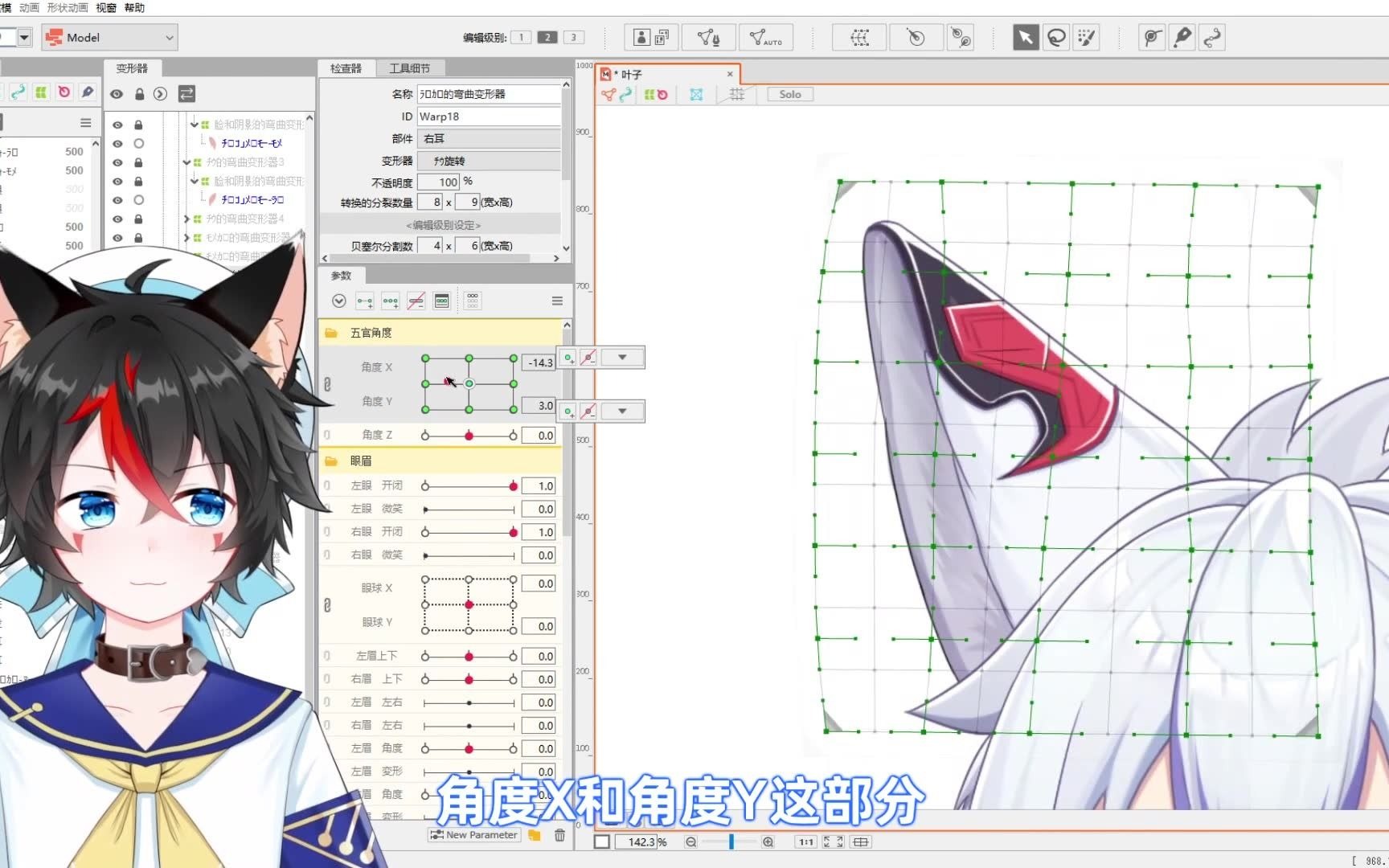This screenshot has height=868, width=1389.
Task: Toggle visibility of 弯曲变形器4 row
Action: click(x=117, y=219)
